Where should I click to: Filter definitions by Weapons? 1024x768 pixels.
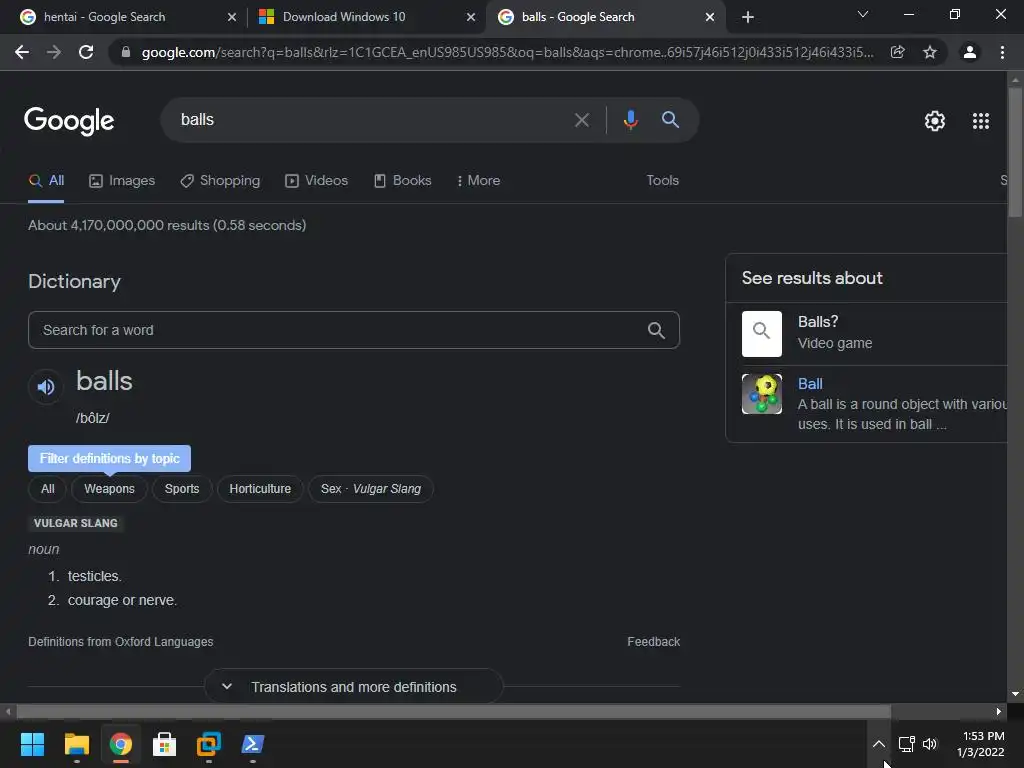coord(109,489)
